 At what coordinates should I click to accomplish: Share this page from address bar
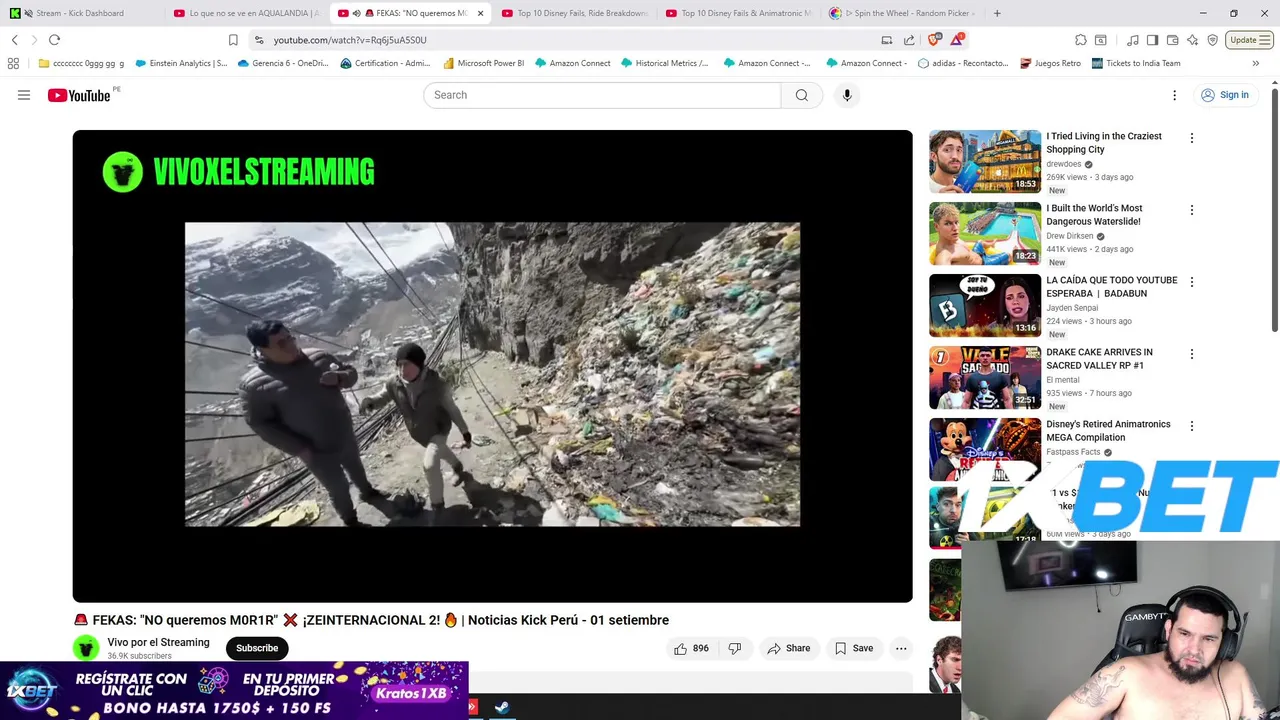click(909, 40)
